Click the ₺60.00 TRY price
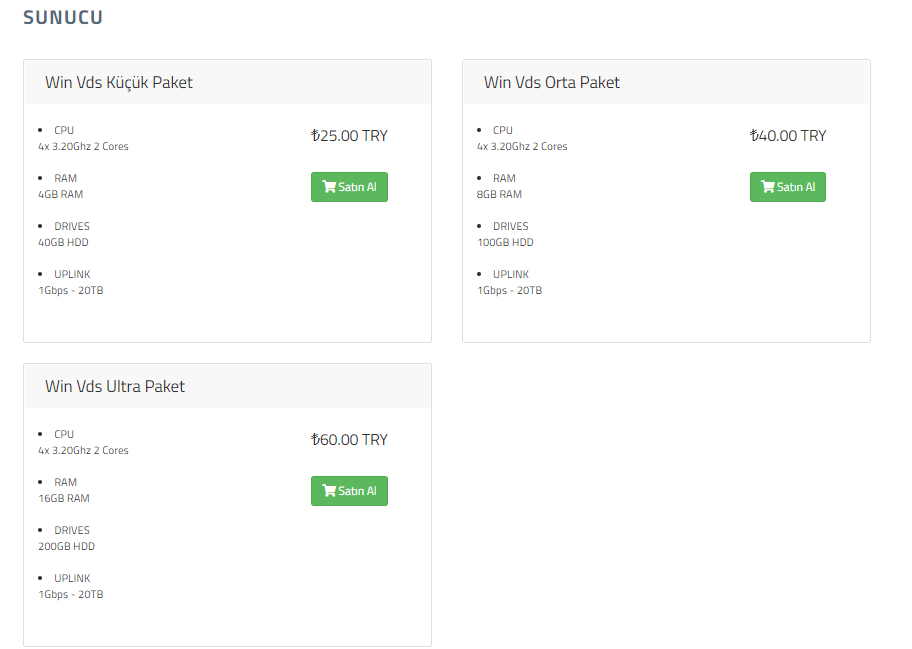The image size is (912, 649). pos(349,440)
